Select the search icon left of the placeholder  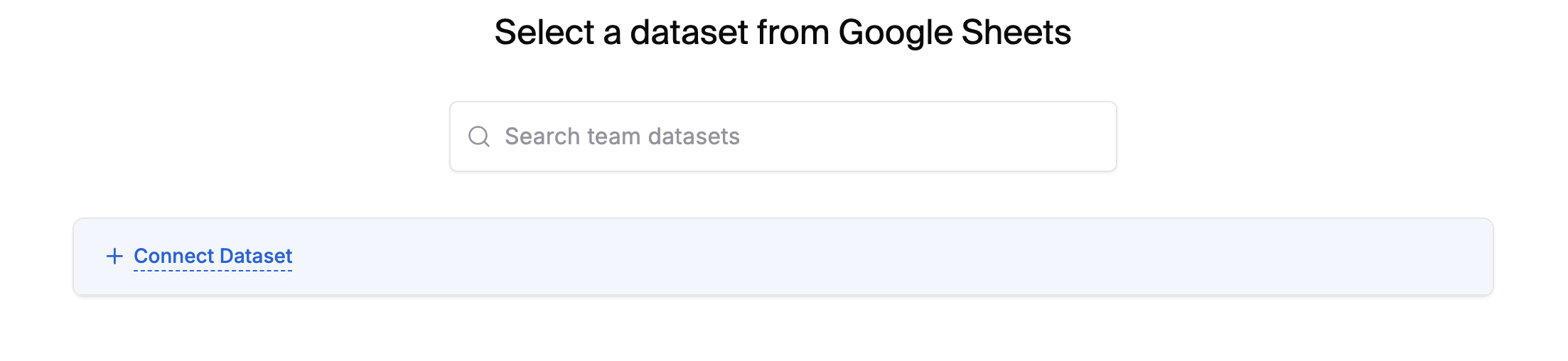[479, 136]
